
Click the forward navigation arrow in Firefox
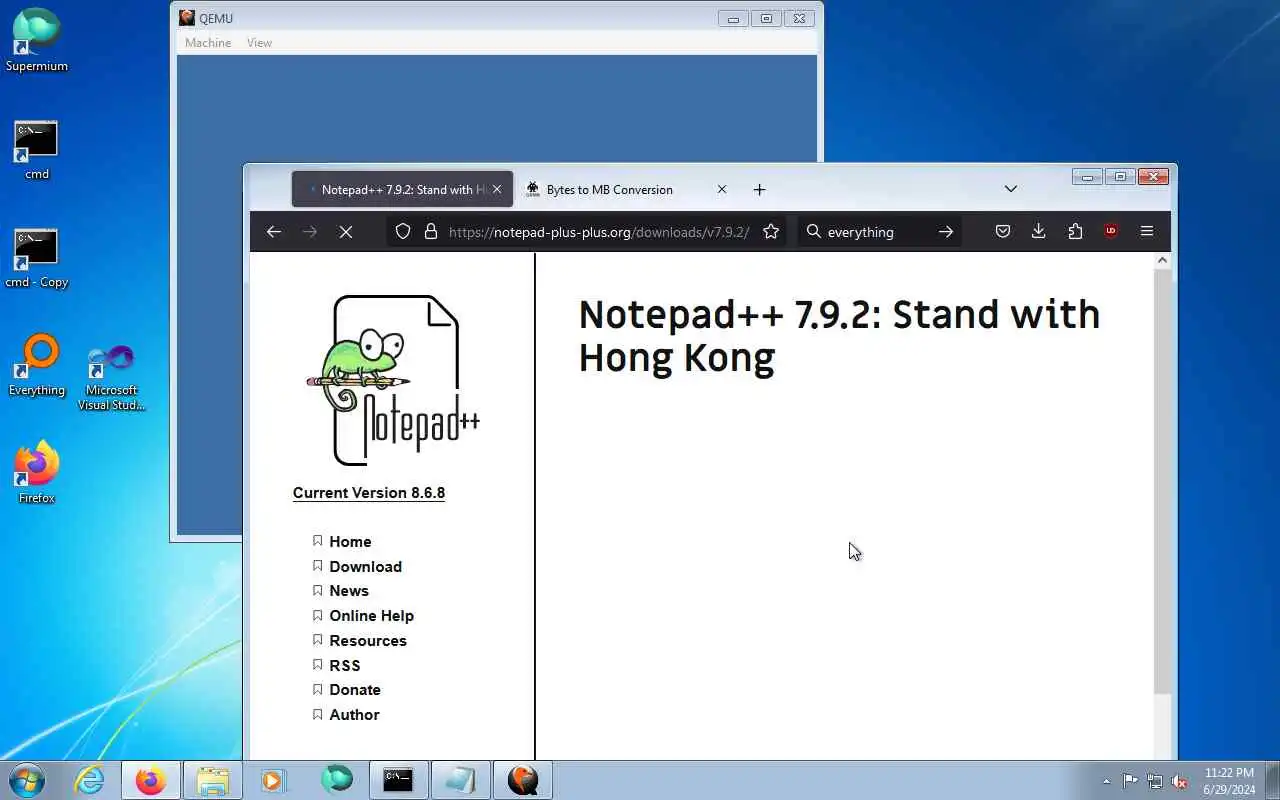click(x=310, y=231)
